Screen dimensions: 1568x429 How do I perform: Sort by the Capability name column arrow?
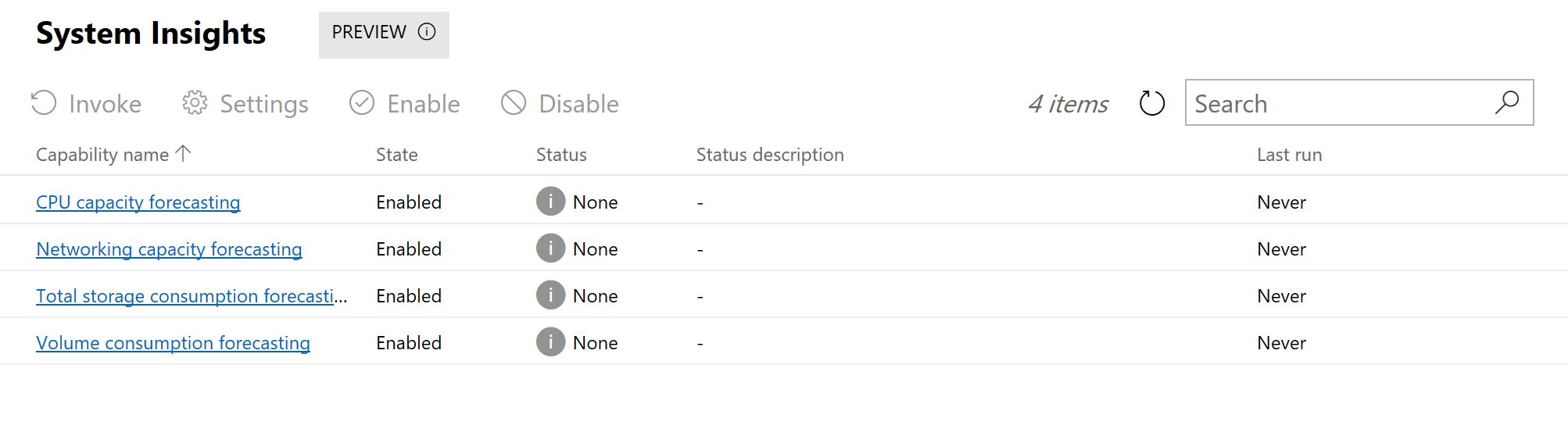pos(183,154)
